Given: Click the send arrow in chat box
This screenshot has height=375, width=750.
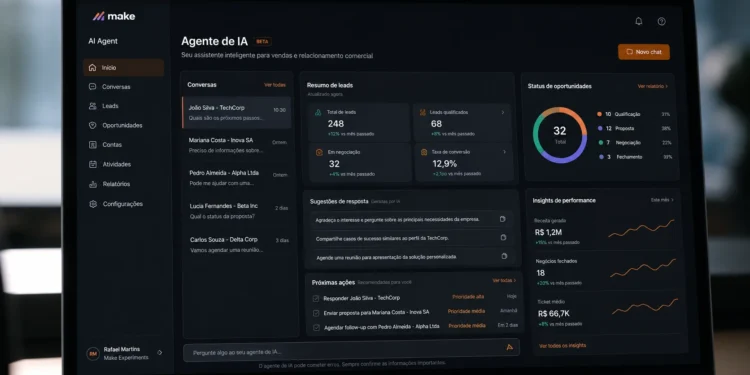Looking at the screenshot, I should 509,347.
